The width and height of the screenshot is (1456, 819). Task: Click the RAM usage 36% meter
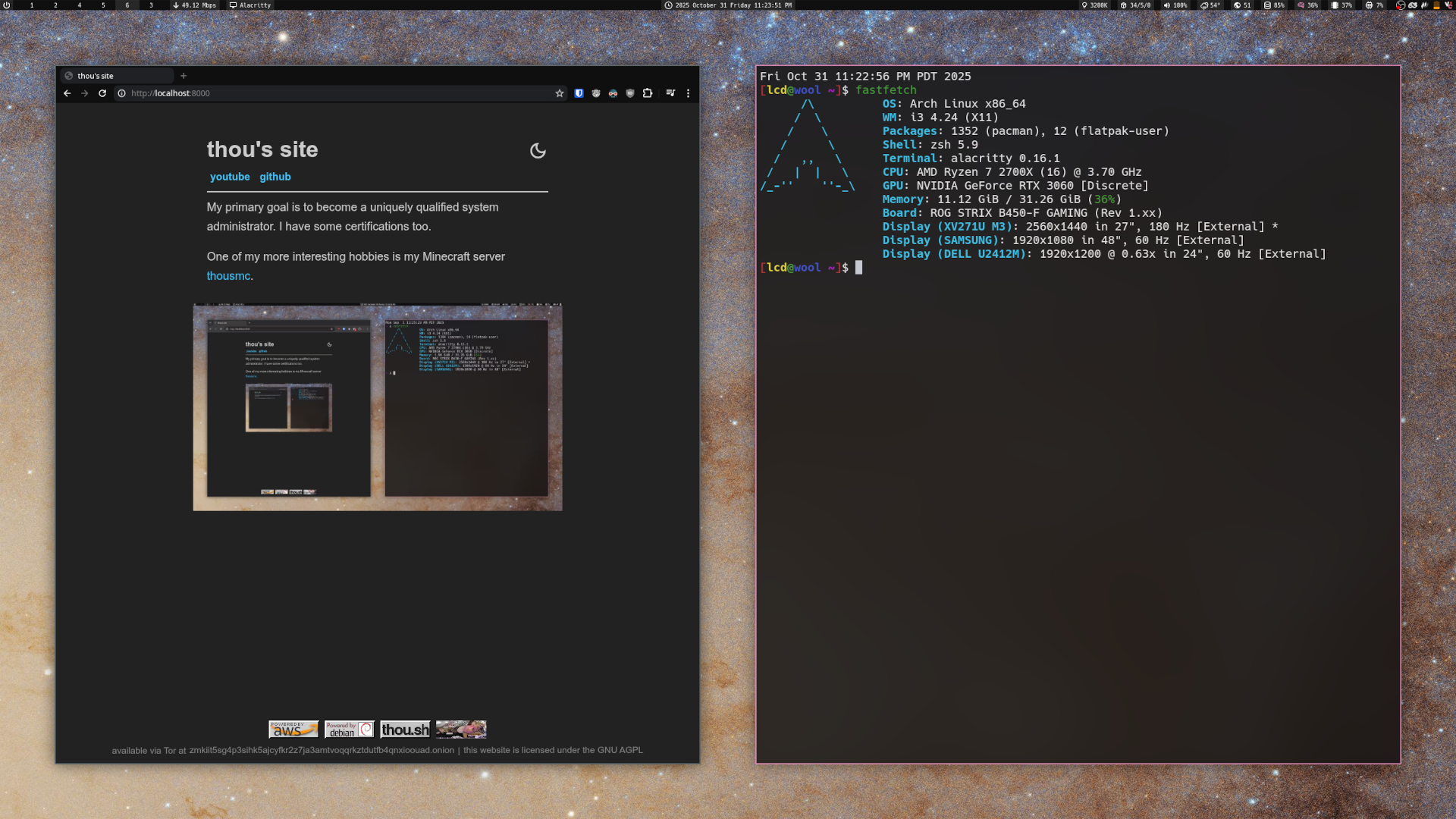[1308, 5]
